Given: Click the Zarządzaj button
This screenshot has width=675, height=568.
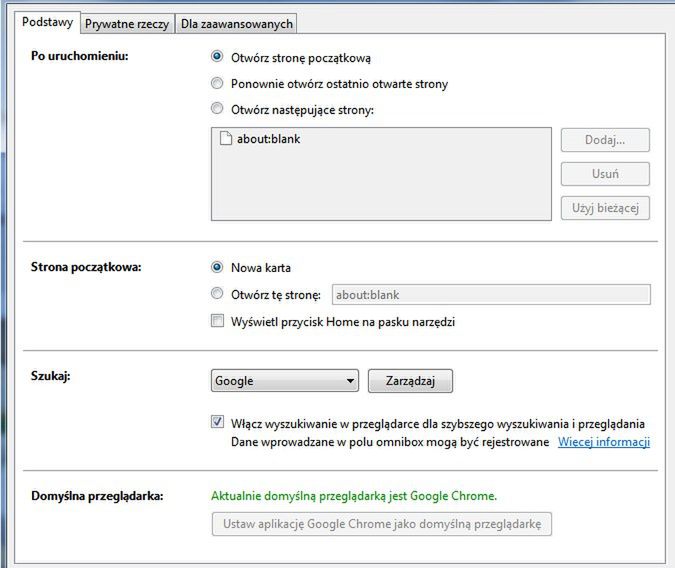Looking at the screenshot, I should coord(410,381).
